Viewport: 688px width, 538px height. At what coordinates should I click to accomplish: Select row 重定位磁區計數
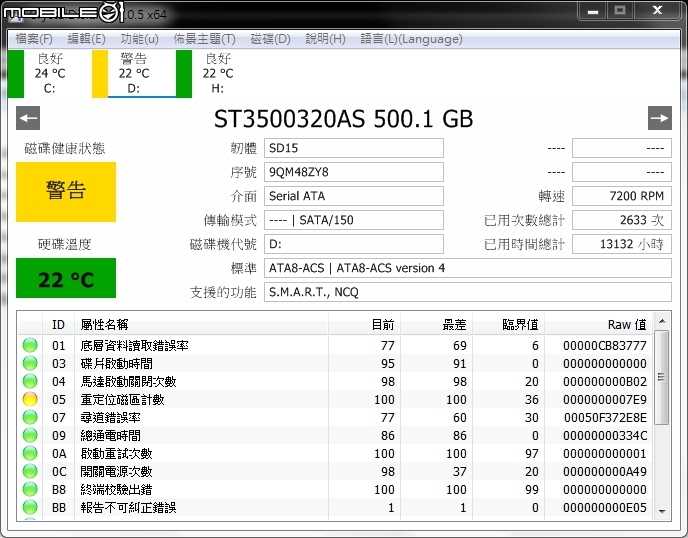(x=336, y=399)
